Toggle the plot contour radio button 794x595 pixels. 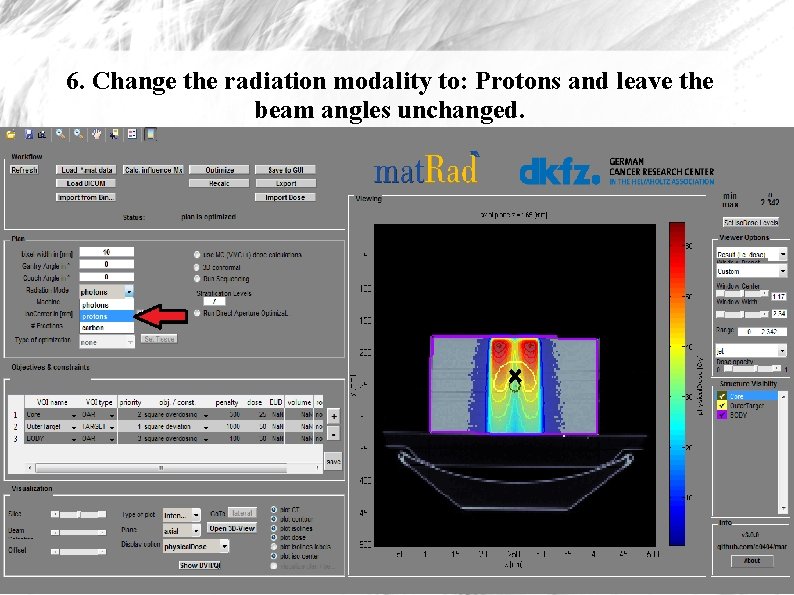click(274, 519)
